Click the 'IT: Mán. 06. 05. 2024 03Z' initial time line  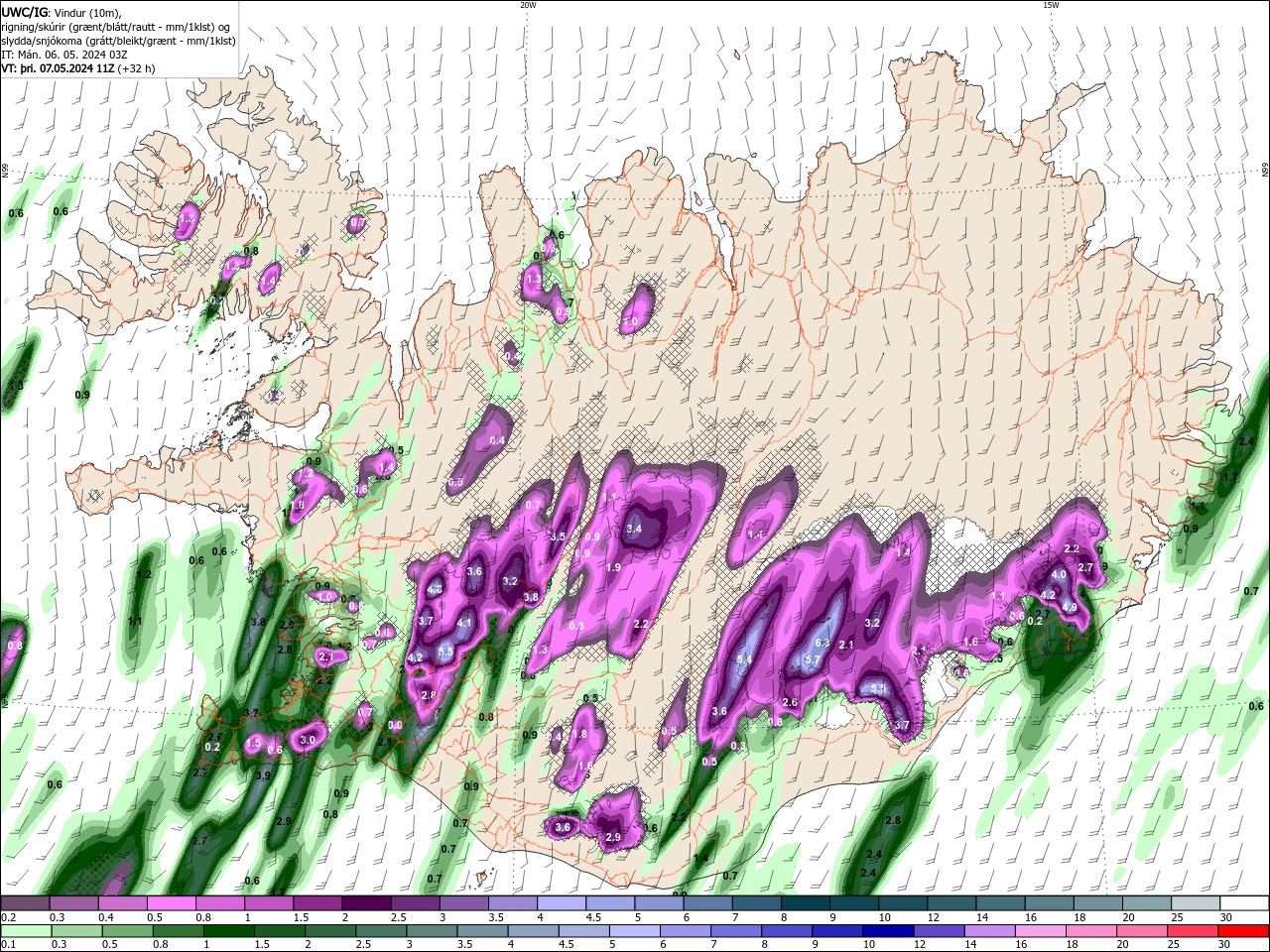click(64, 55)
